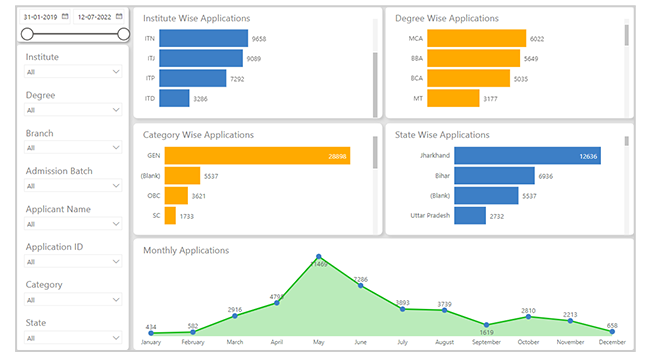Select the ITJ institute bar
This screenshot has height=360, width=650.
click(201, 58)
